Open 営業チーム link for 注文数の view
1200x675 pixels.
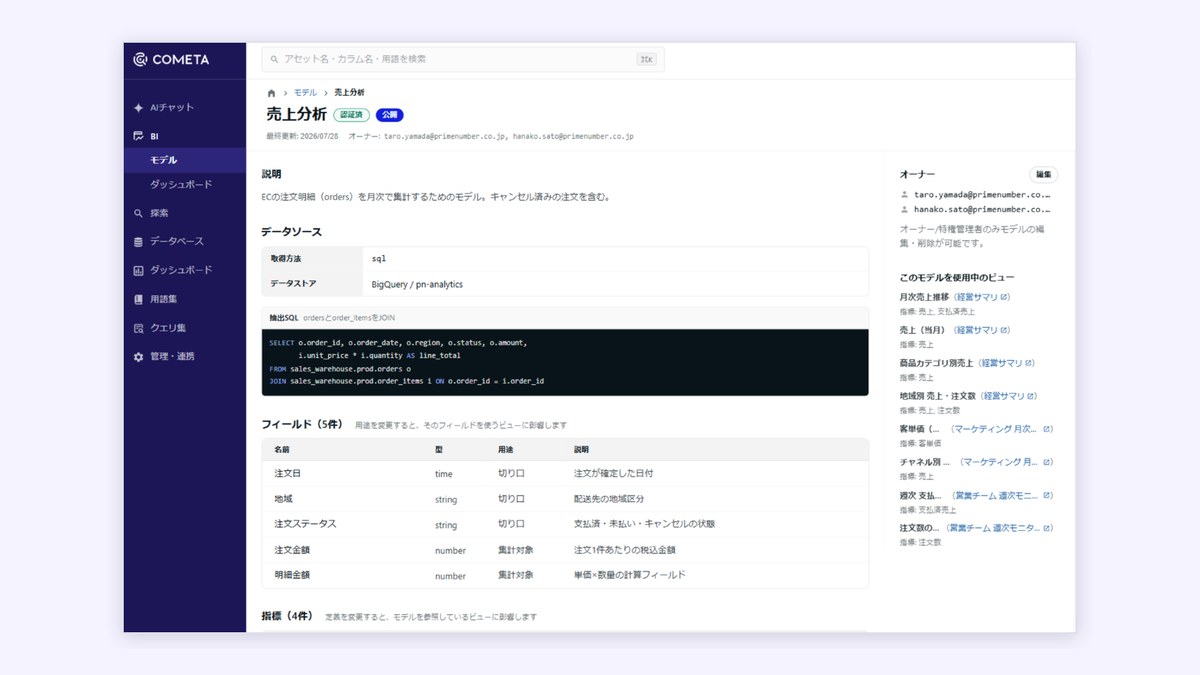coord(1000,528)
